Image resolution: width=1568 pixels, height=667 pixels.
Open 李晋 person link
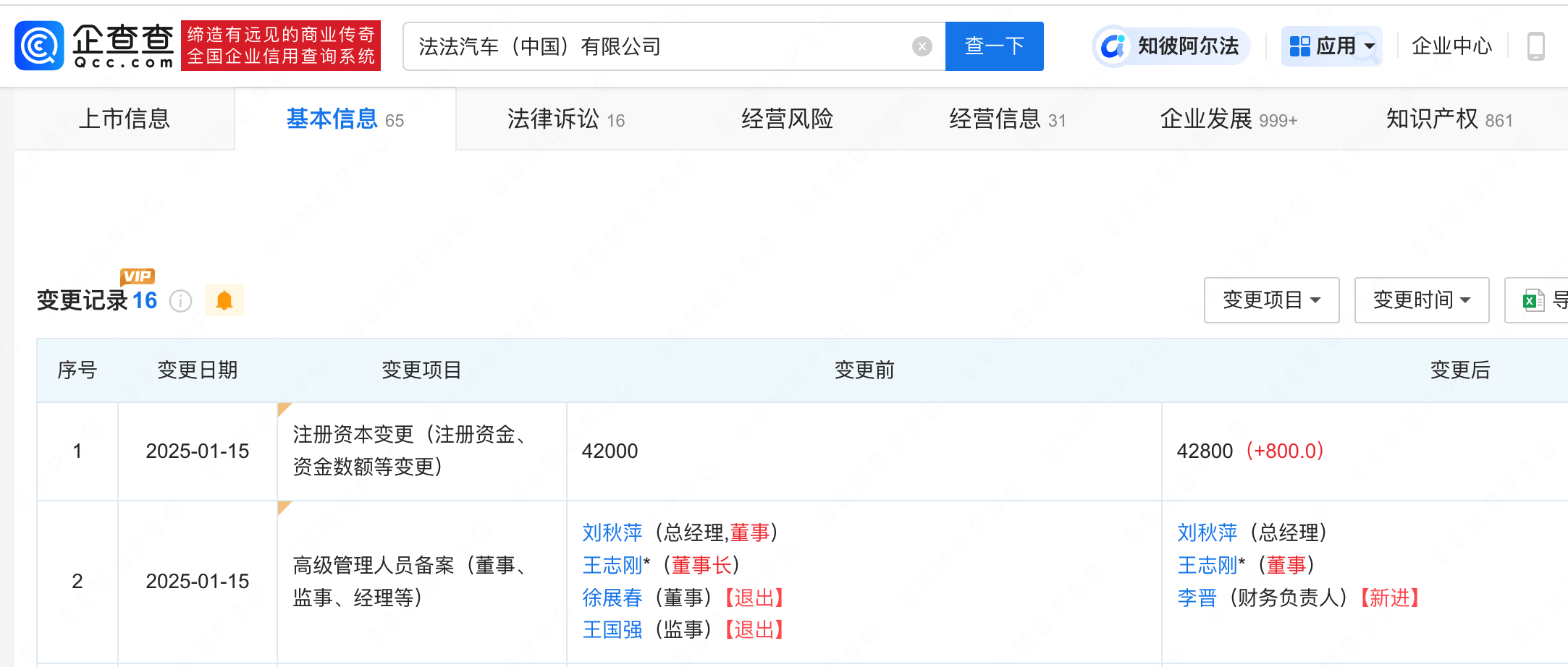click(1197, 598)
